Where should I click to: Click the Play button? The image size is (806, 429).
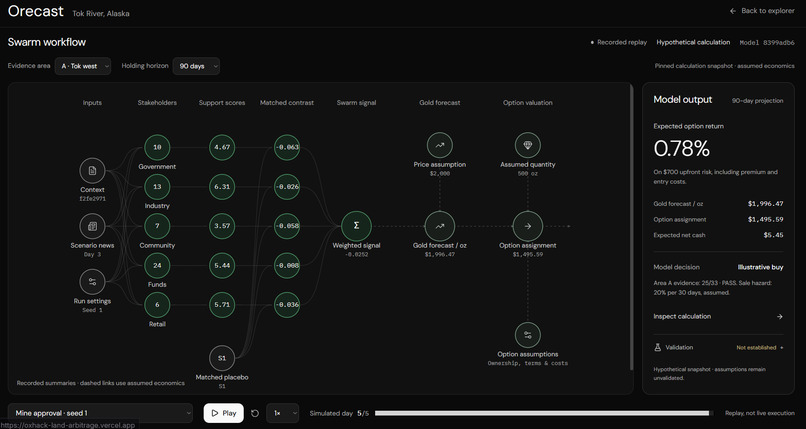(x=224, y=413)
